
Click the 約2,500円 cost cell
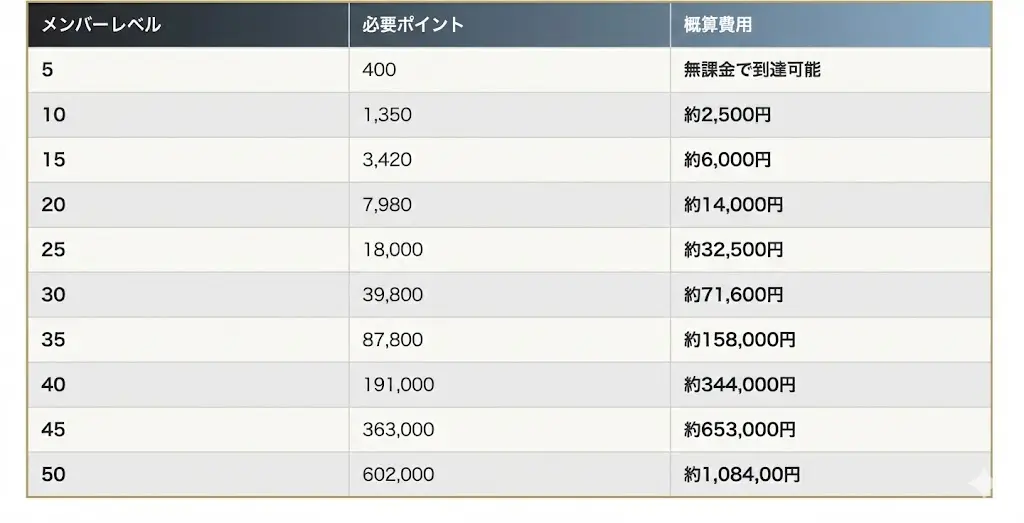coord(727,115)
